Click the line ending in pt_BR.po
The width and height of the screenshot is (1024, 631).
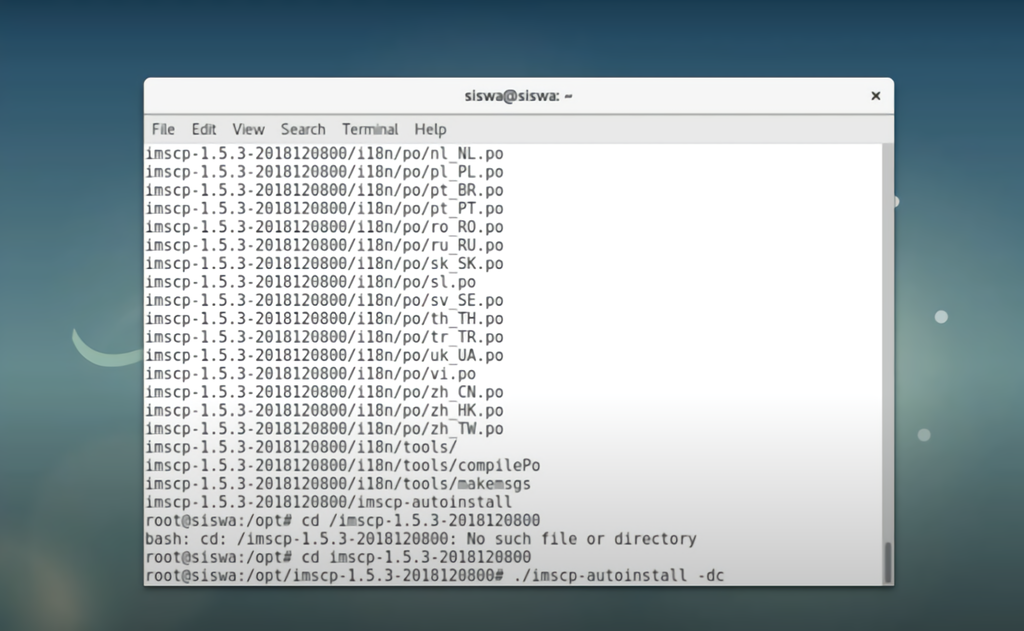click(325, 190)
